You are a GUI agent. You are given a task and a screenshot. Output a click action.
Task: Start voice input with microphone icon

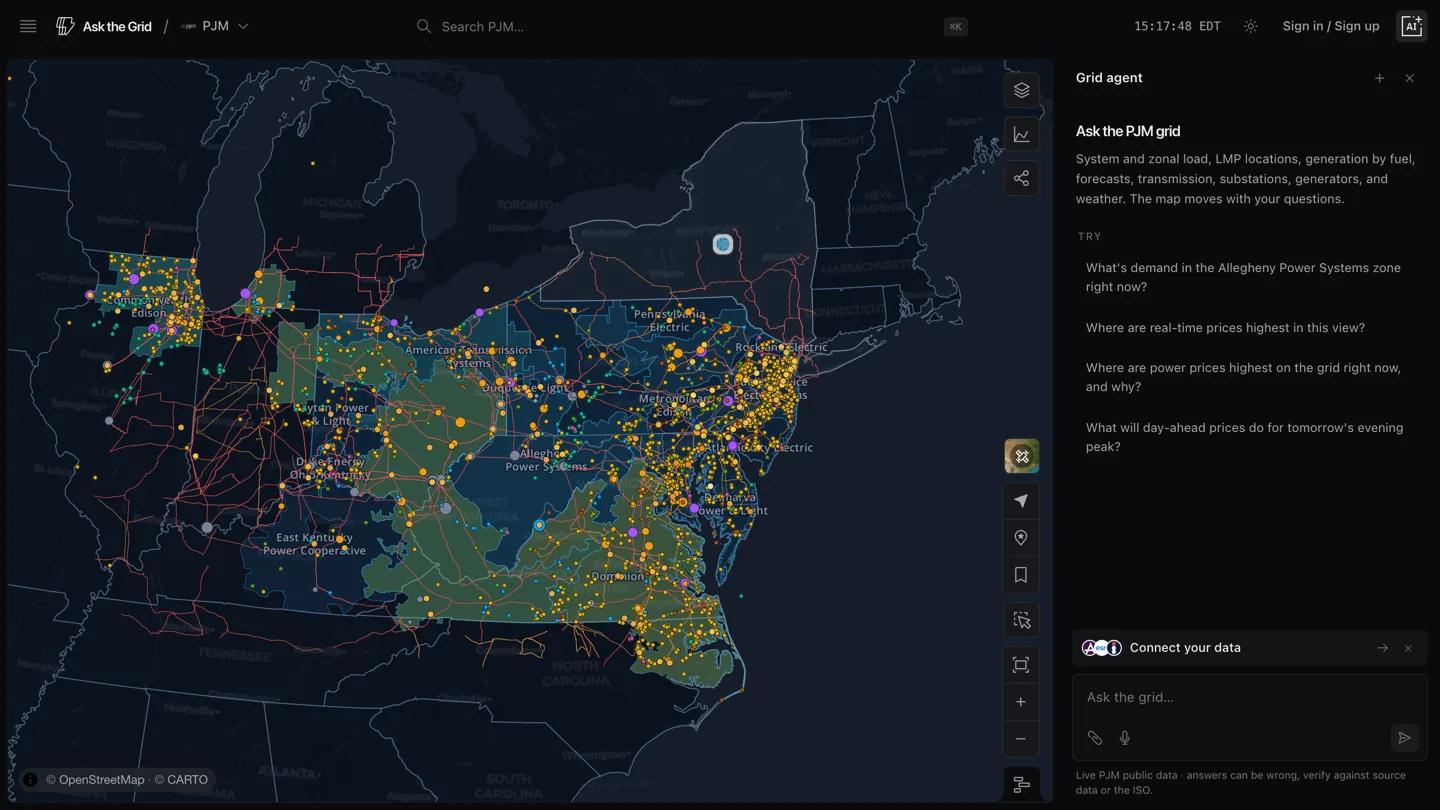[1125, 738]
